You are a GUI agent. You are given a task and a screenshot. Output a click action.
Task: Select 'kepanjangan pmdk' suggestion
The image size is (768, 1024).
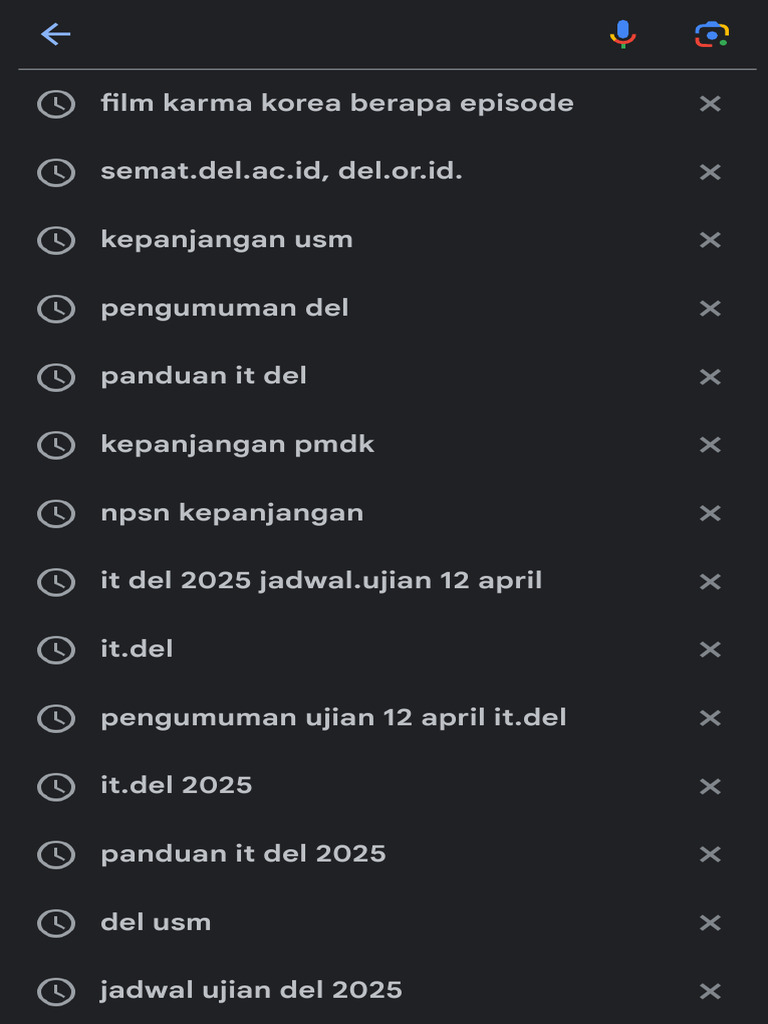coord(237,444)
